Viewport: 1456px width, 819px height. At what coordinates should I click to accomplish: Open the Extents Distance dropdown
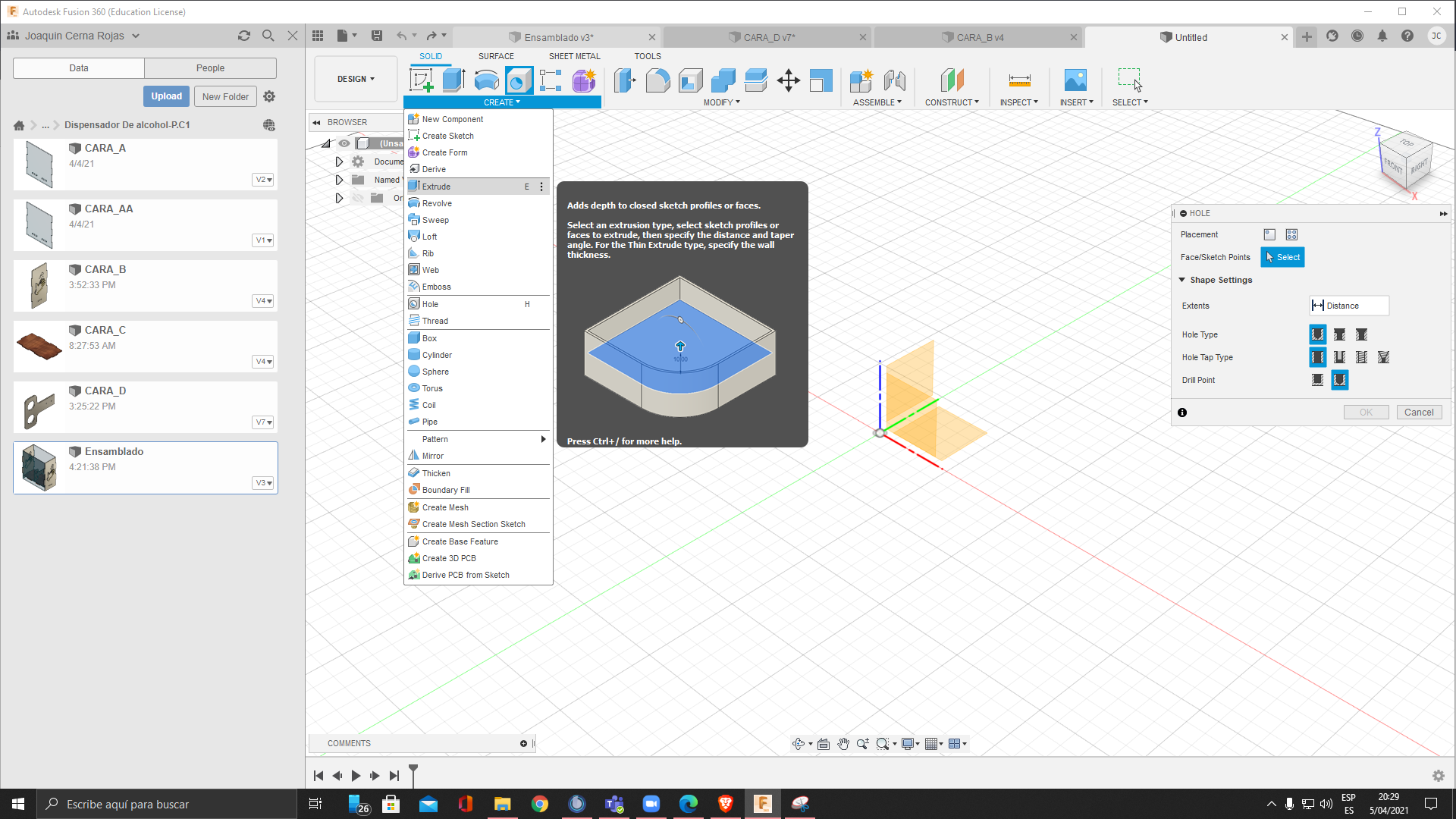tap(1349, 306)
